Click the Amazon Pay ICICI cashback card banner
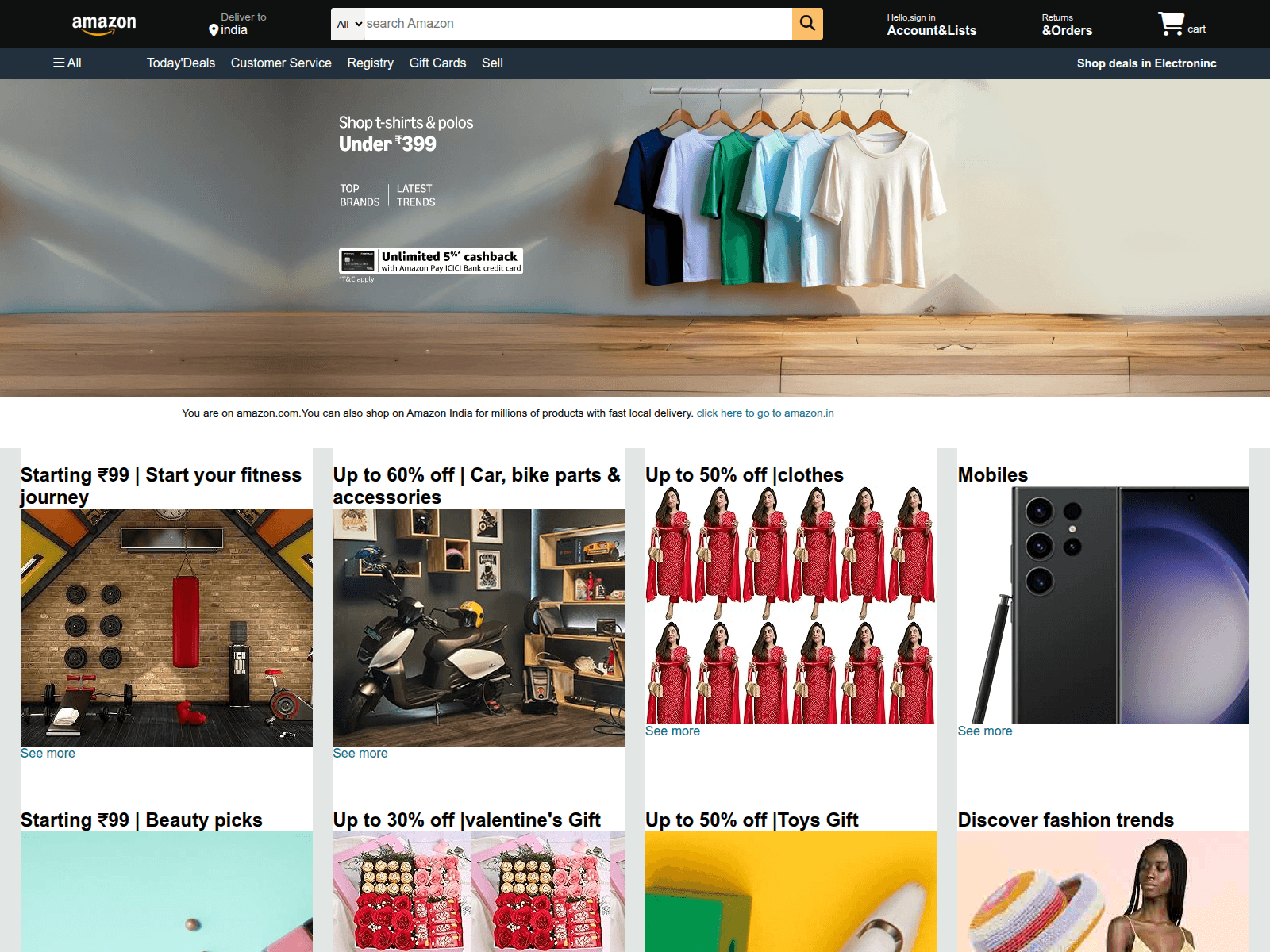Image resolution: width=1270 pixels, height=952 pixels. [x=431, y=261]
